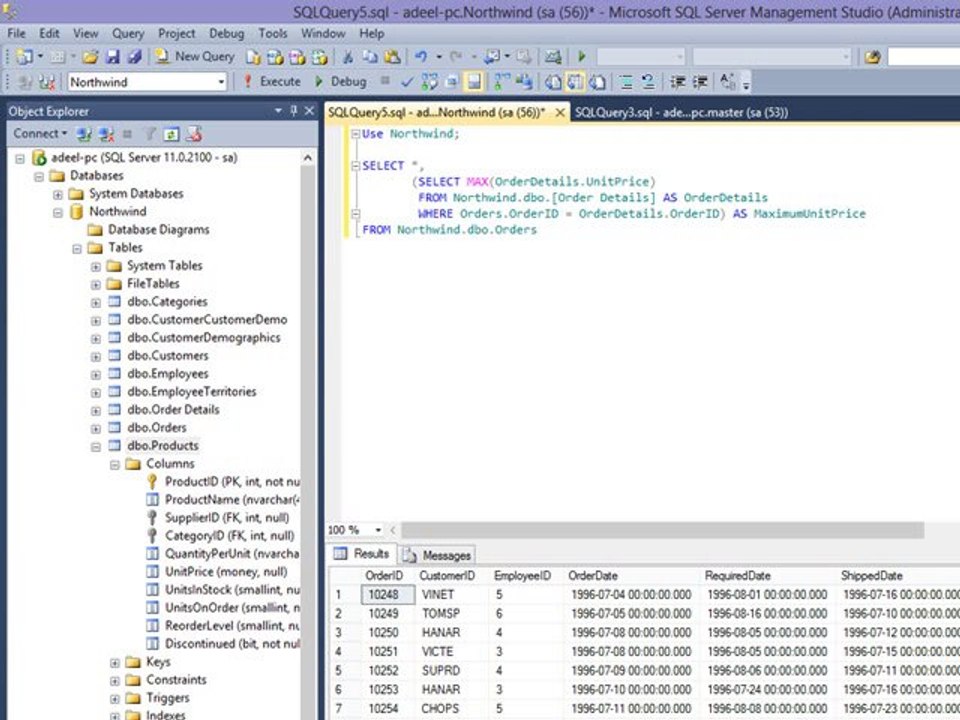960x720 pixels.
Task: Click Object Explorer scroll up arrow
Action: click(x=307, y=158)
